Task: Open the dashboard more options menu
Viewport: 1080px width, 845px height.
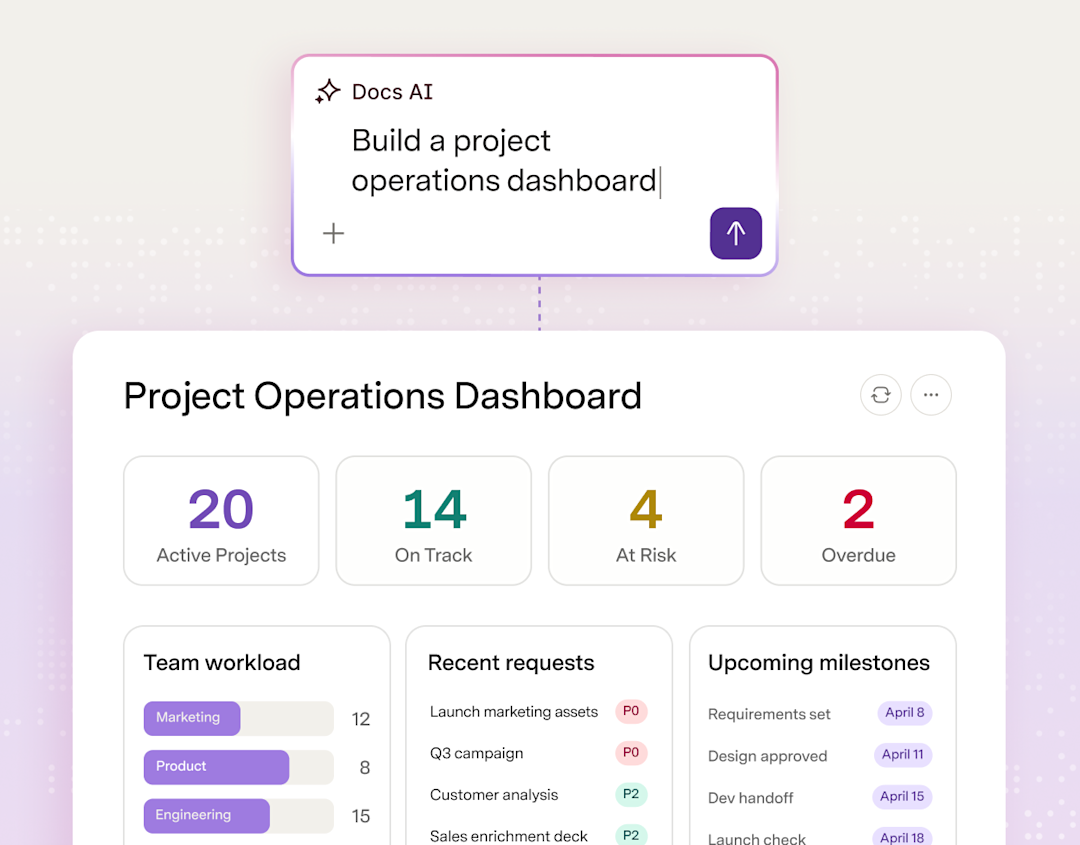Action: pyautogui.click(x=931, y=395)
